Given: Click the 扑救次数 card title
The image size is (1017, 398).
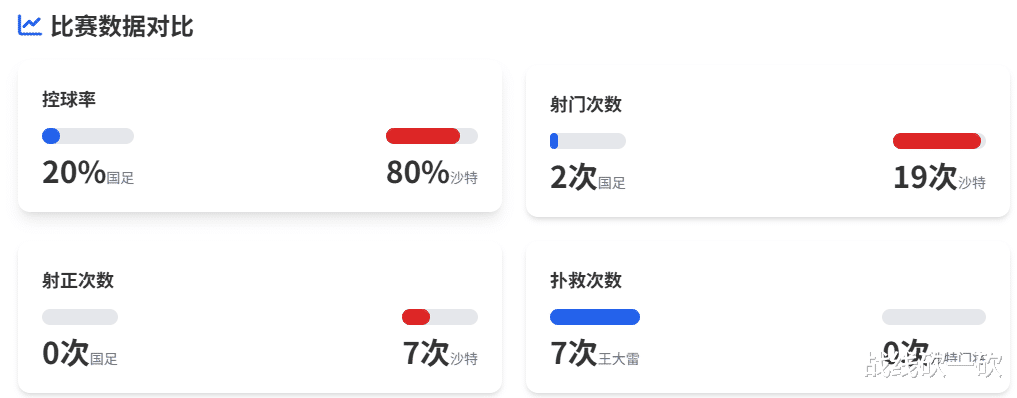Looking at the screenshot, I should pyautogui.click(x=586, y=280).
